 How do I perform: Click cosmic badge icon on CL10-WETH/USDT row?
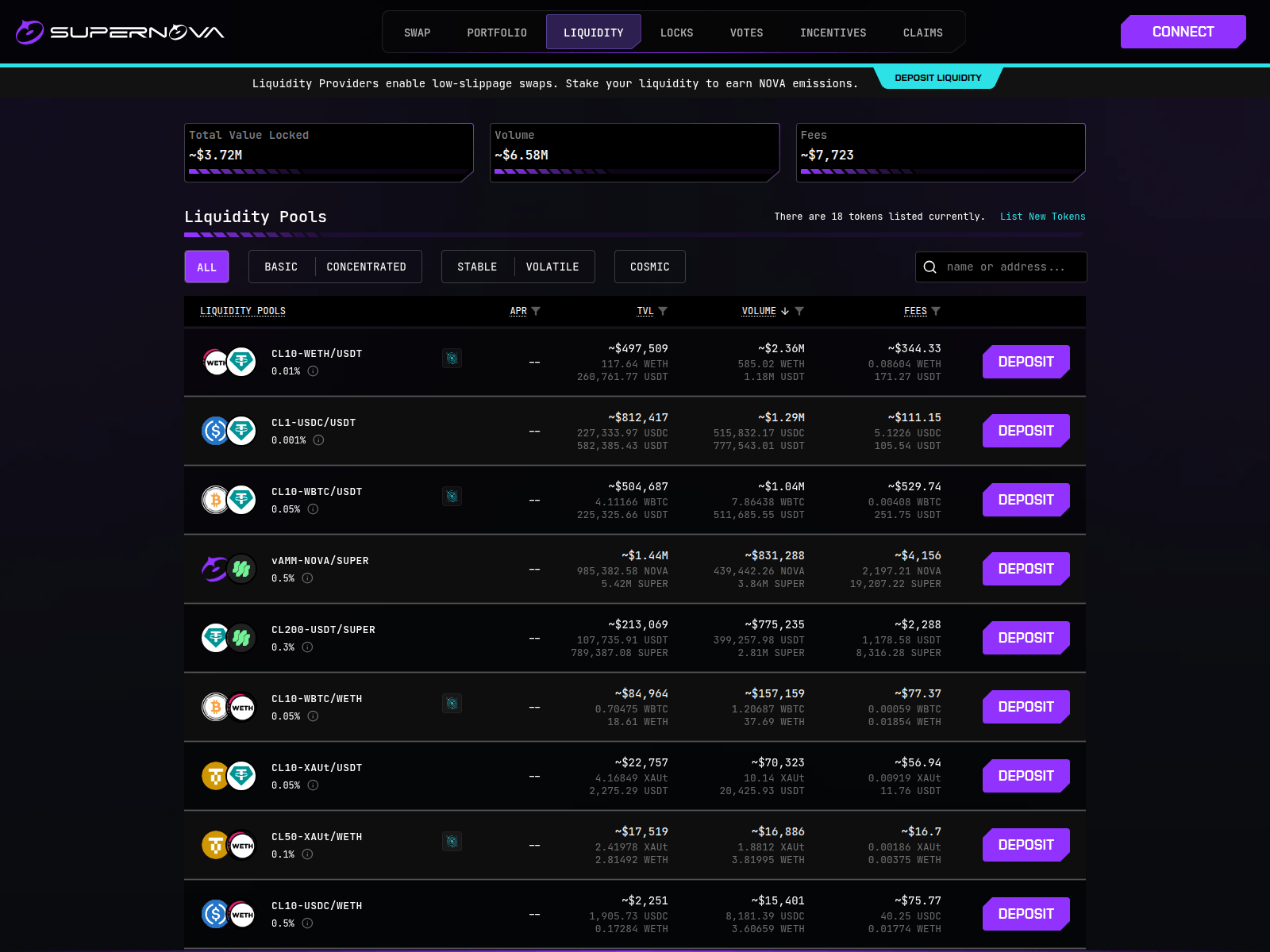pos(452,359)
